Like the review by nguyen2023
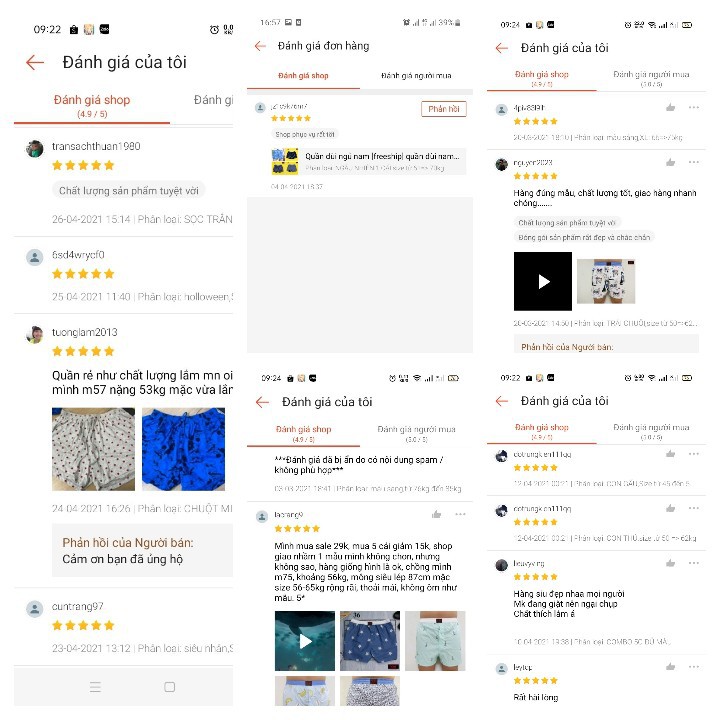This screenshot has width=720, height=720. [x=670, y=163]
